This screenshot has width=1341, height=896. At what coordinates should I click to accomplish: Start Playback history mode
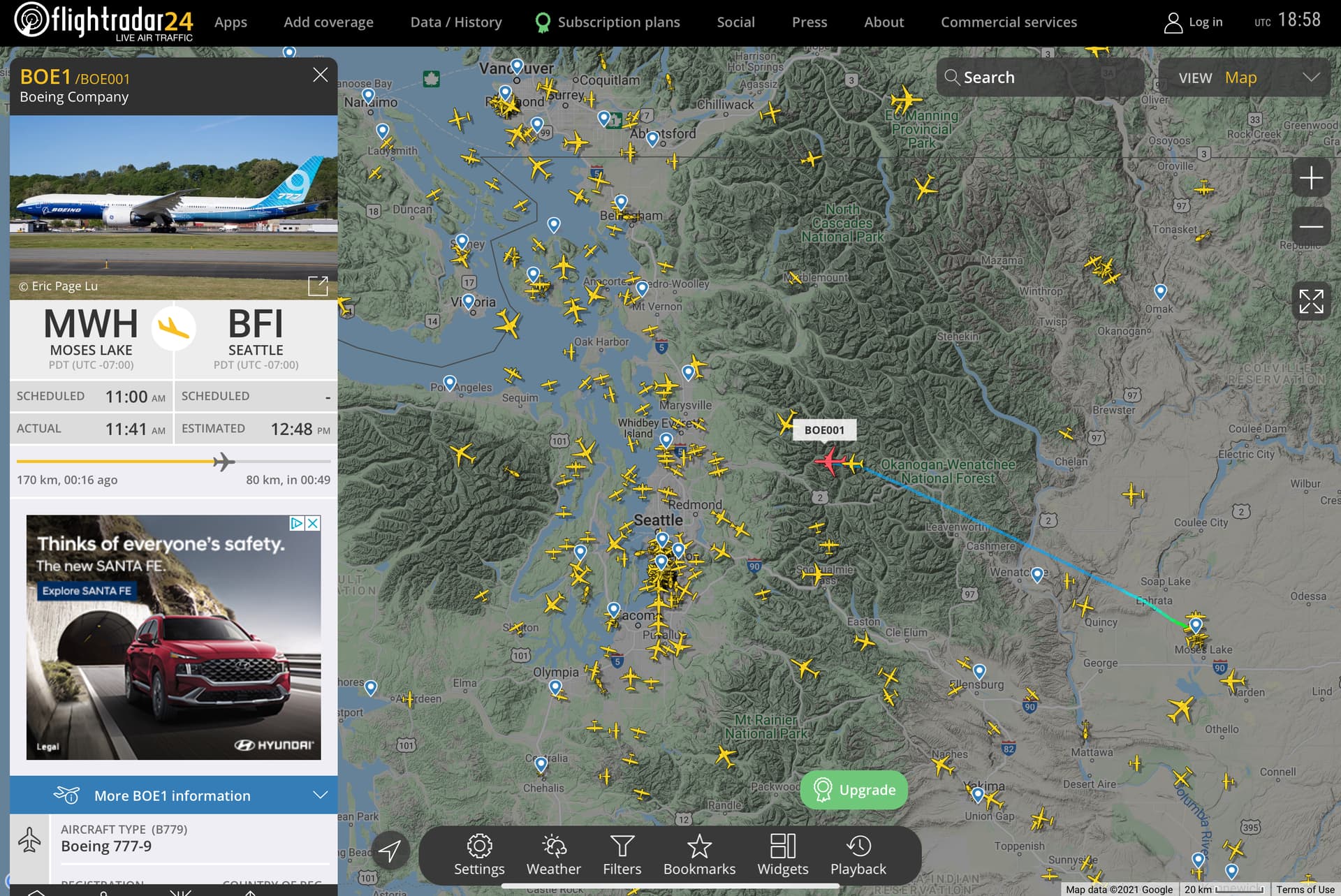click(858, 855)
